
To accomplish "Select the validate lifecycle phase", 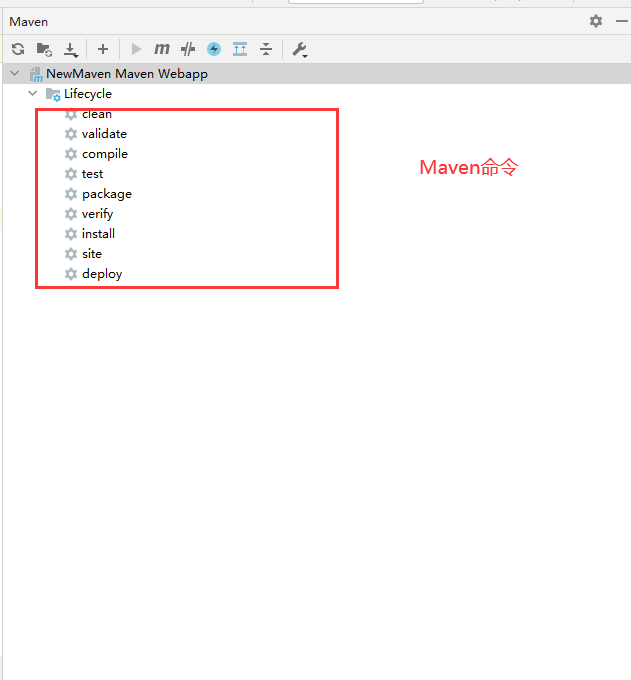I will pos(104,134).
